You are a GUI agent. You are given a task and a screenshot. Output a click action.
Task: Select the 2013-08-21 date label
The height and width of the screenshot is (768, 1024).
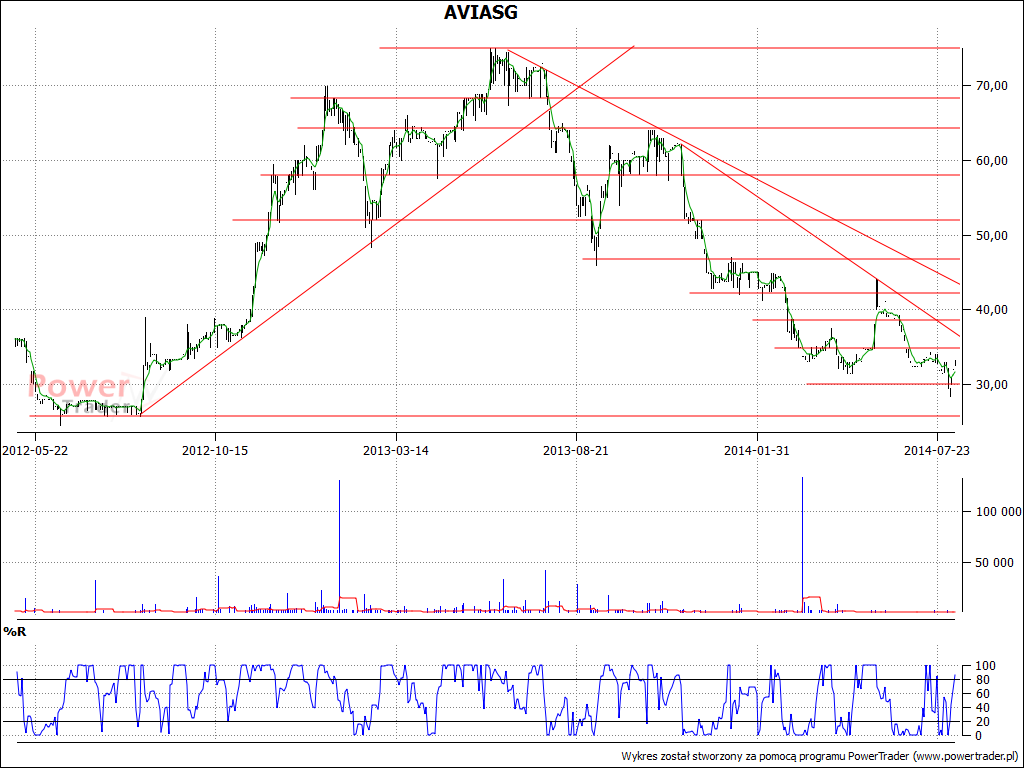tap(576, 450)
